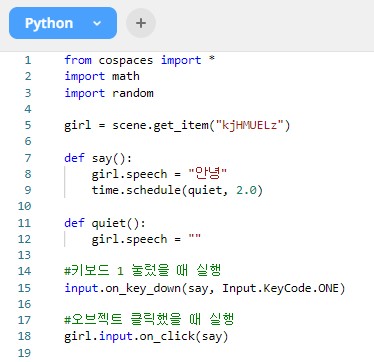
Task: Click the girl.input.on_click(say) line
Action: tap(146, 336)
